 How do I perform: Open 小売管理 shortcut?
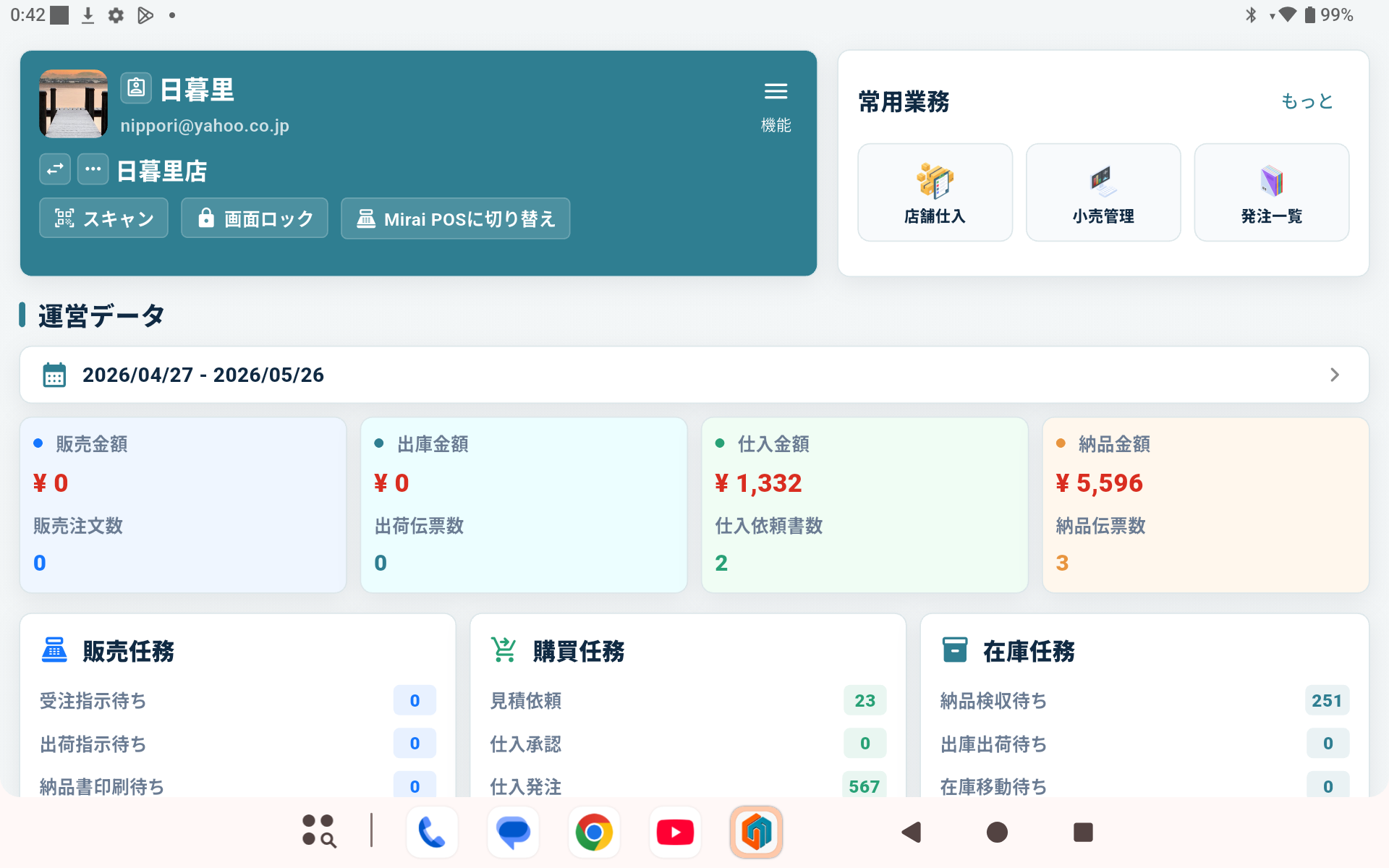coord(1103,192)
